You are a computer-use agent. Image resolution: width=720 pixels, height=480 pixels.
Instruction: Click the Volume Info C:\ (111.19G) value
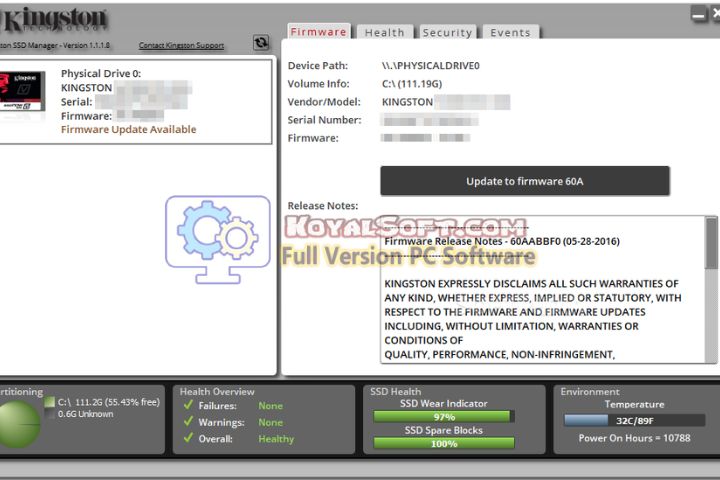click(x=412, y=84)
